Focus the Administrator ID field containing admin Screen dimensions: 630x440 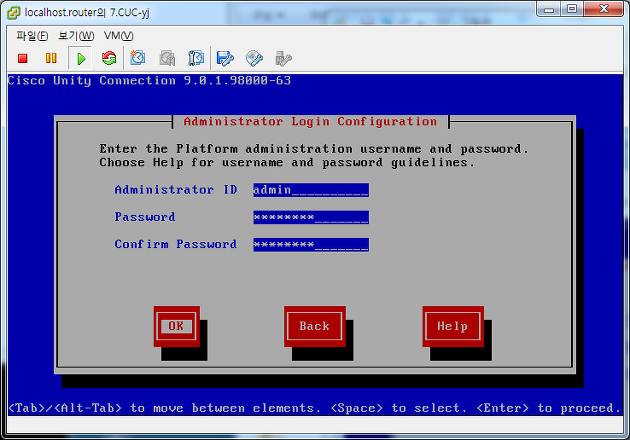(311, 190)
